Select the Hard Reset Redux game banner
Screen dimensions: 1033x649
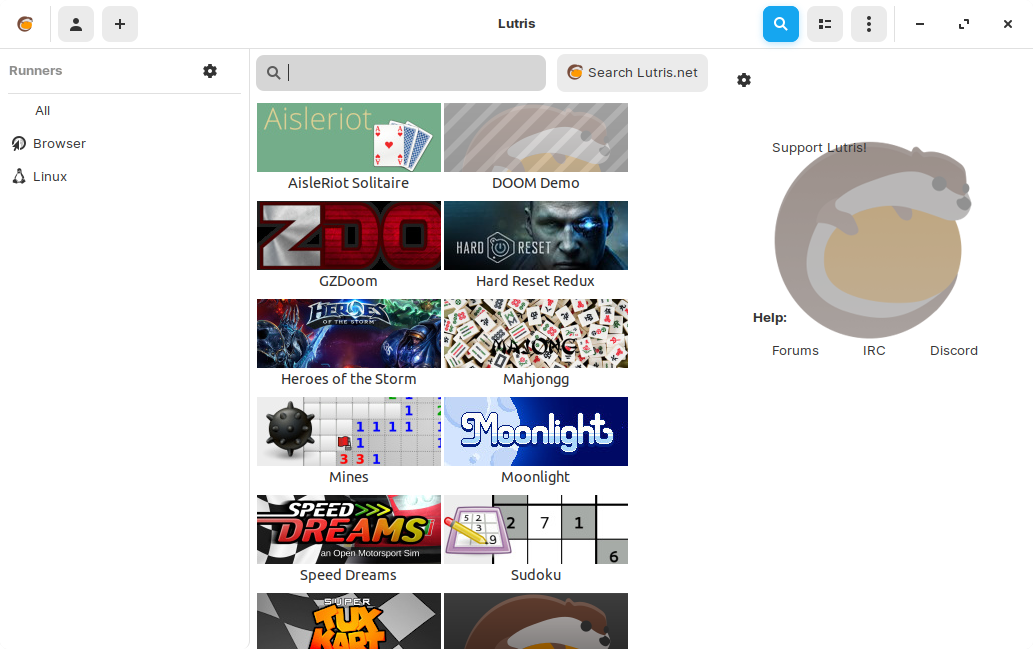coord(535,236)
